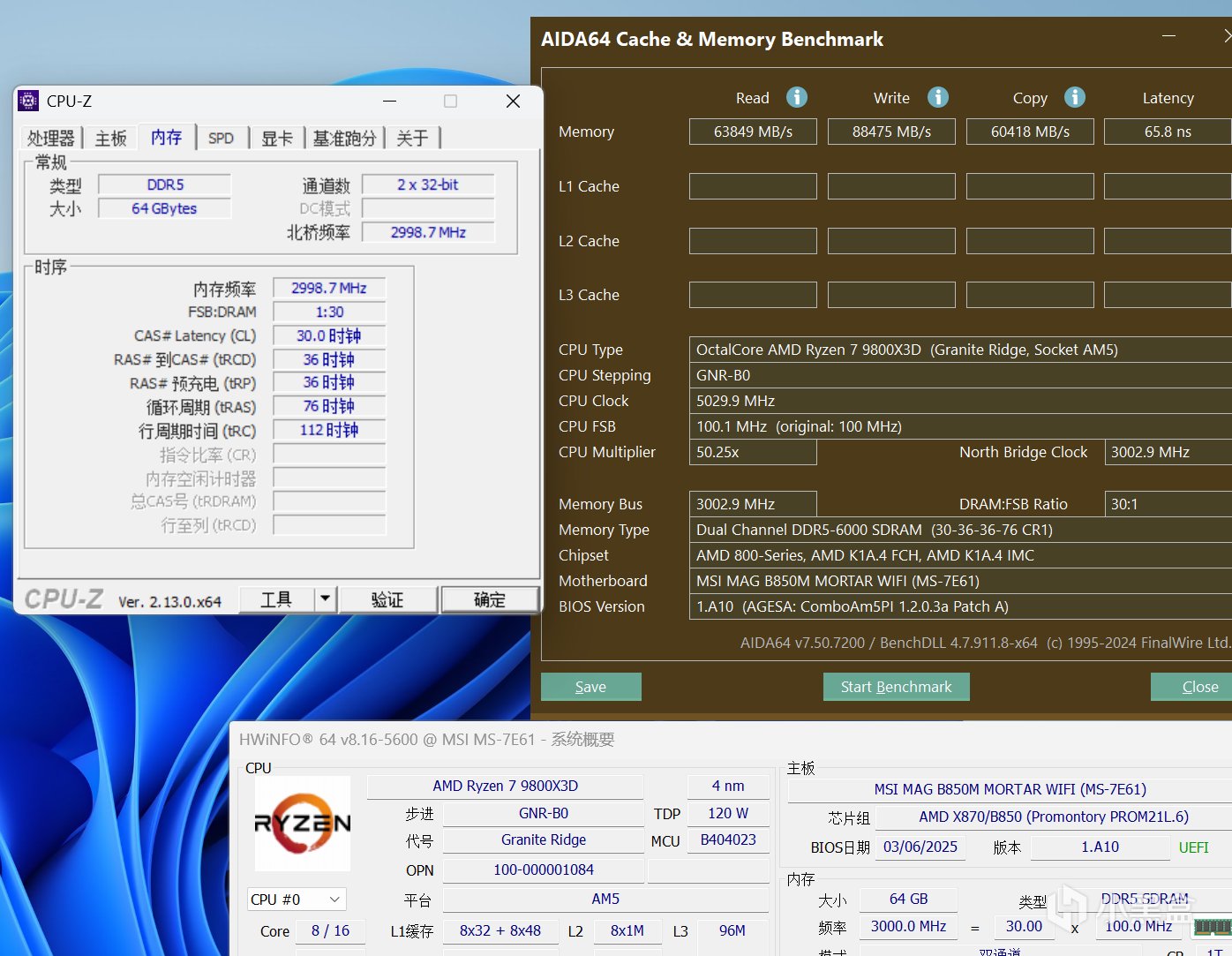Click the memory module icon in HWiNFO
The height and width of the screenshot is (956, 1232).
point(1213,926)
